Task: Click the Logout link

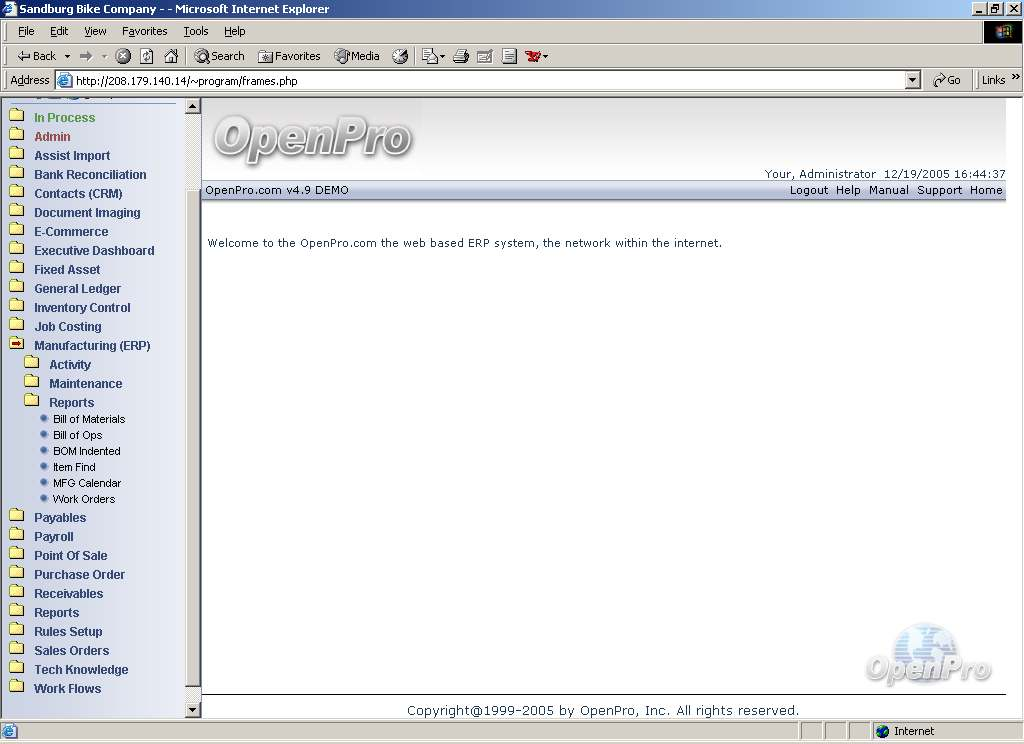Action: pos(808,190)
